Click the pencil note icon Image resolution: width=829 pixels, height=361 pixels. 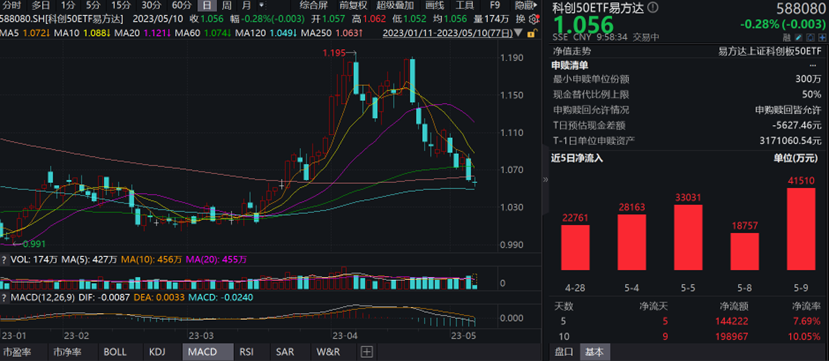[798, 38]
